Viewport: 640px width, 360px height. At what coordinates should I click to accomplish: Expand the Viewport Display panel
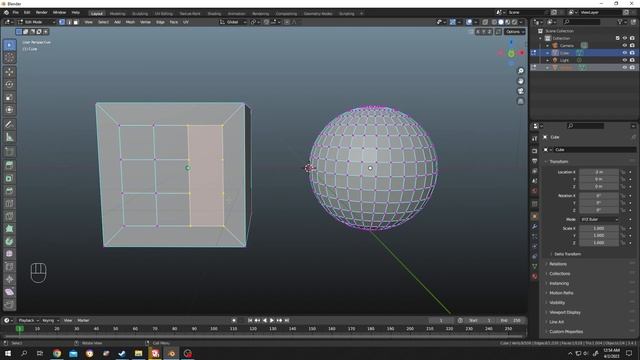[564, 312]
